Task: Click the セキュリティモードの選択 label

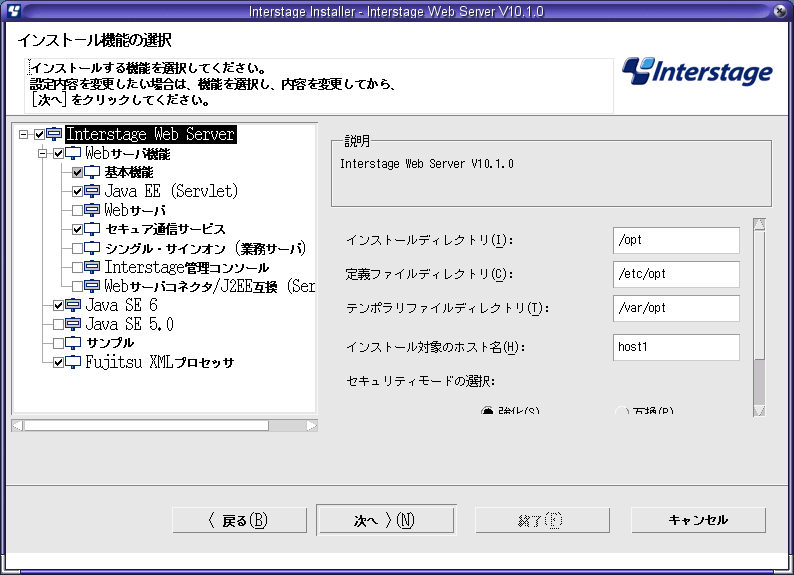Action: click(420, 381)
